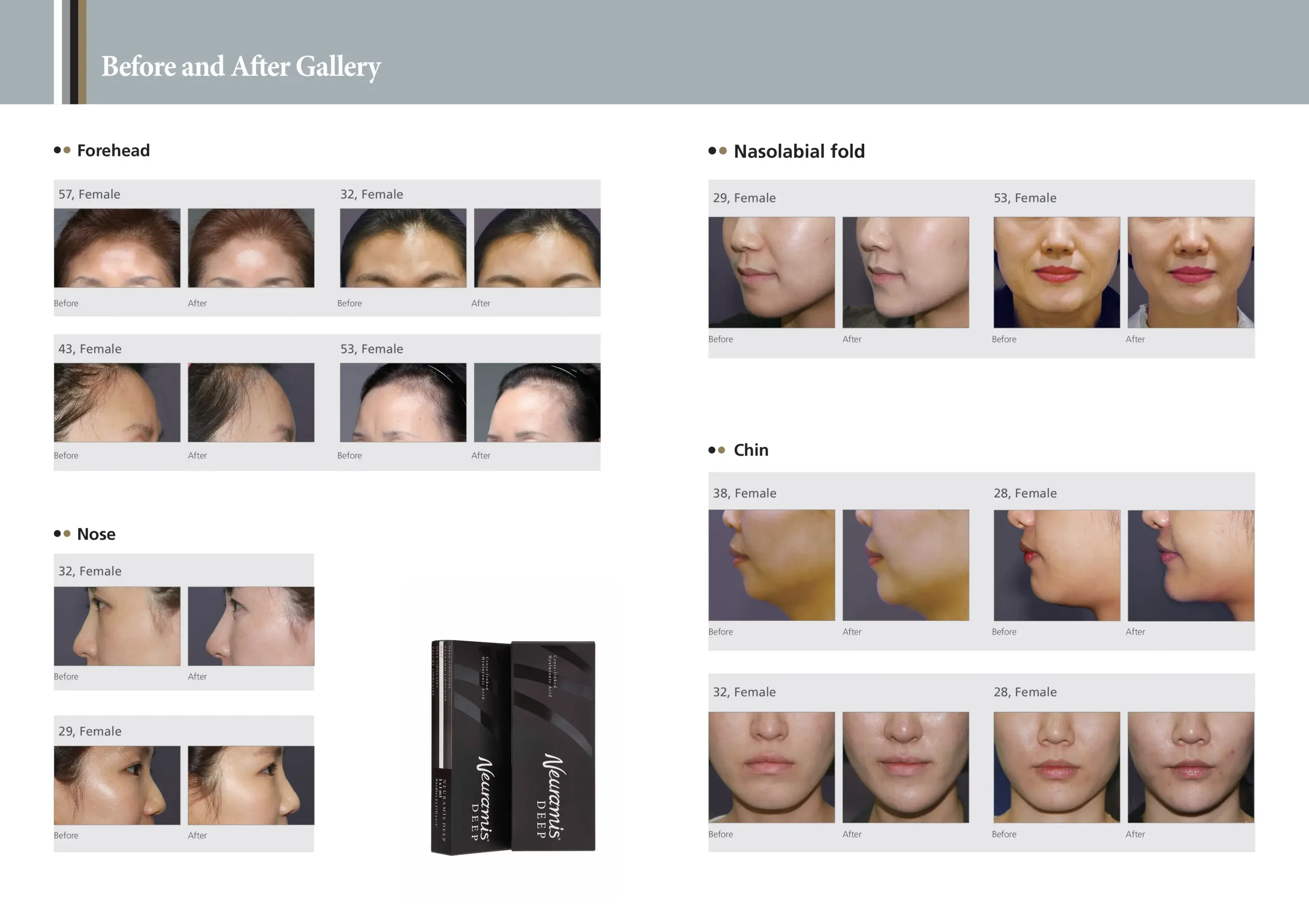
Task: Click the 43 Female forehead Before photo
Action: point(117,402)
